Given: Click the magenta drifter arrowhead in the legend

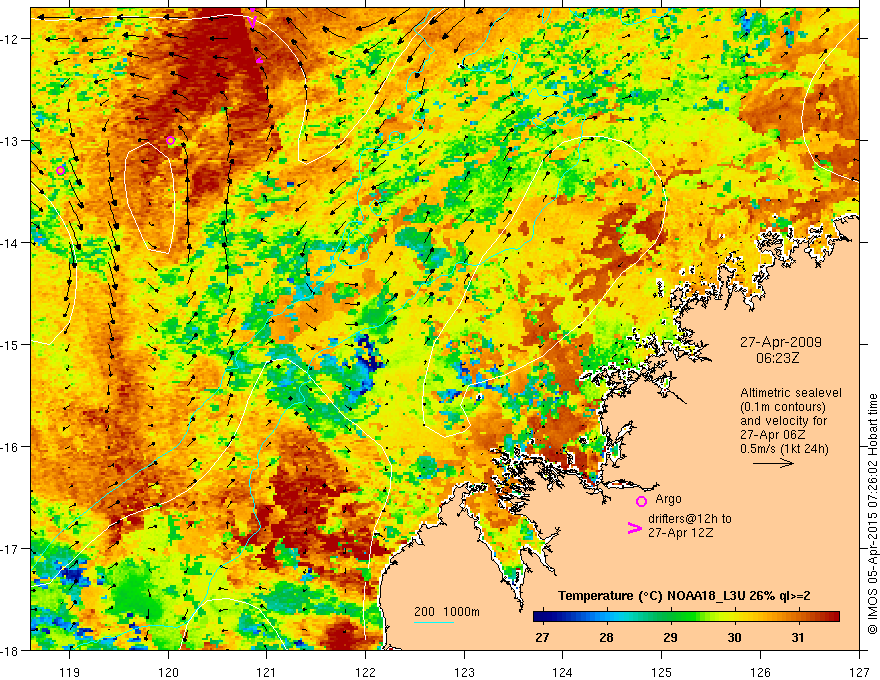Looking at the screenshot, I should [634, 528].
